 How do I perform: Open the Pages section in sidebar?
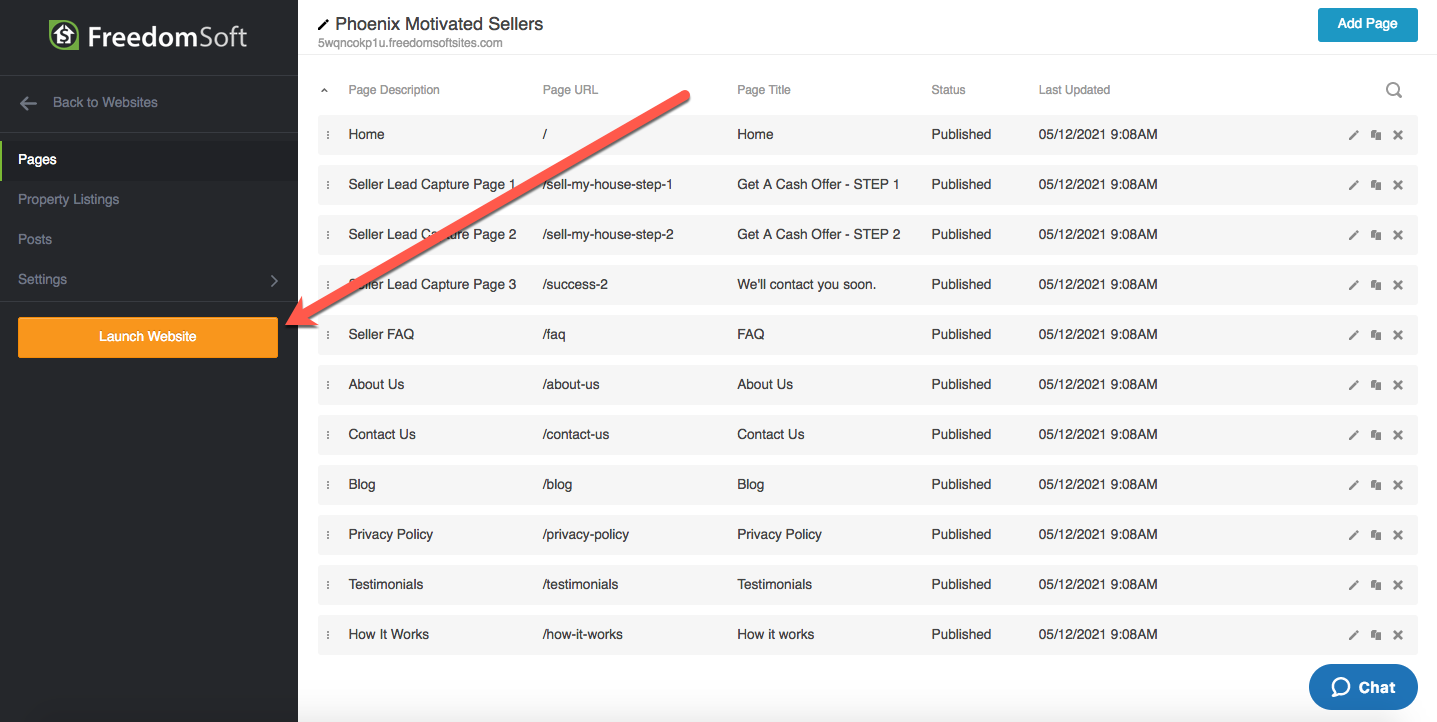click(38, 160)
